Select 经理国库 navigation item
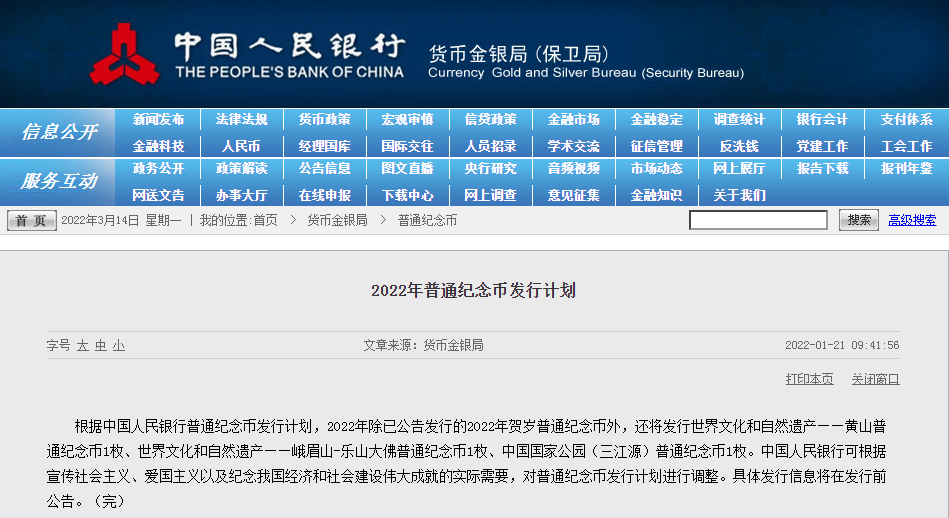 point(324,146)
